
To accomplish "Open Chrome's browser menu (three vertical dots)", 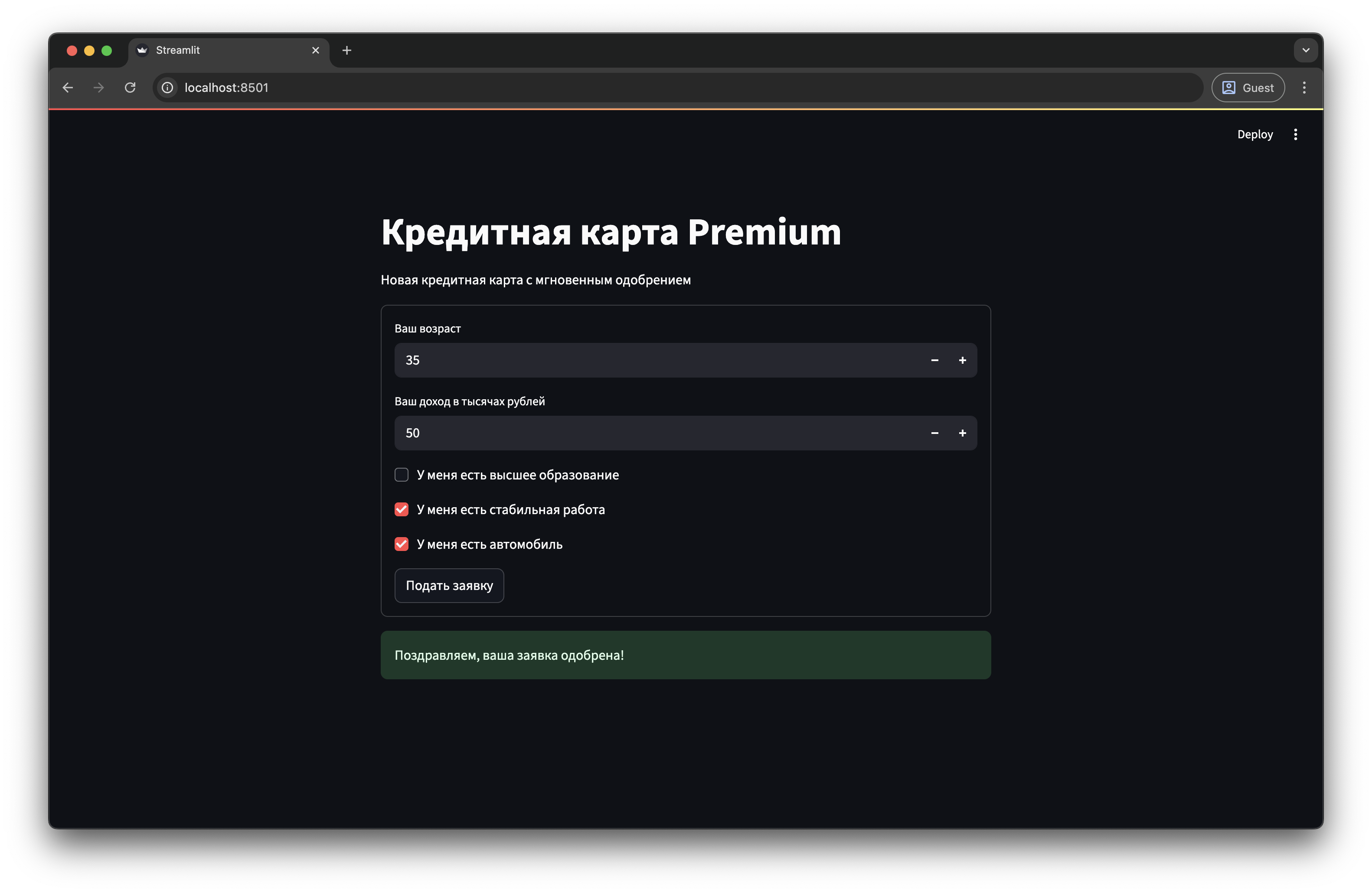I will click(1304, 88).
